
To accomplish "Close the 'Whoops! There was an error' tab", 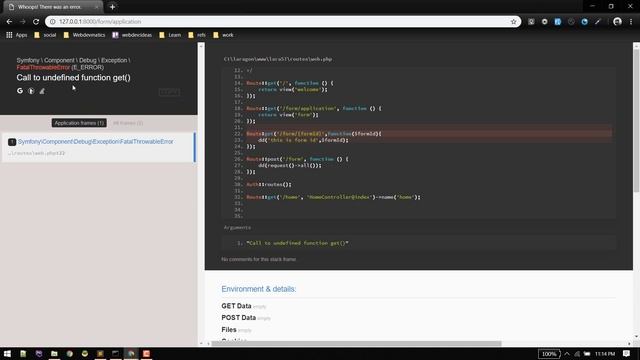I will (x=97, y=7).
